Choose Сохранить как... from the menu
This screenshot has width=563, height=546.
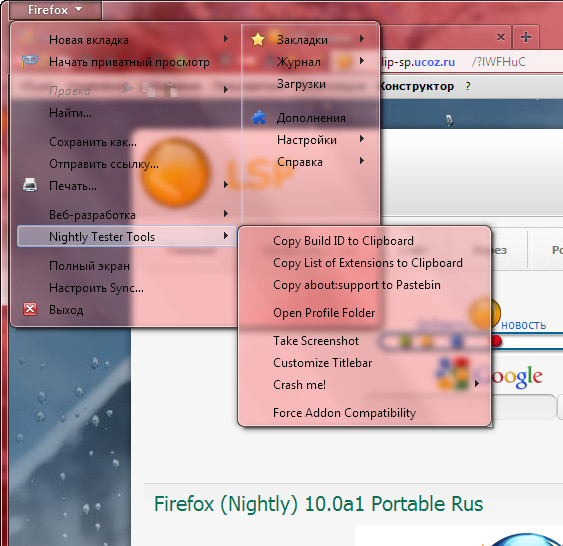(x=93, y=142)
